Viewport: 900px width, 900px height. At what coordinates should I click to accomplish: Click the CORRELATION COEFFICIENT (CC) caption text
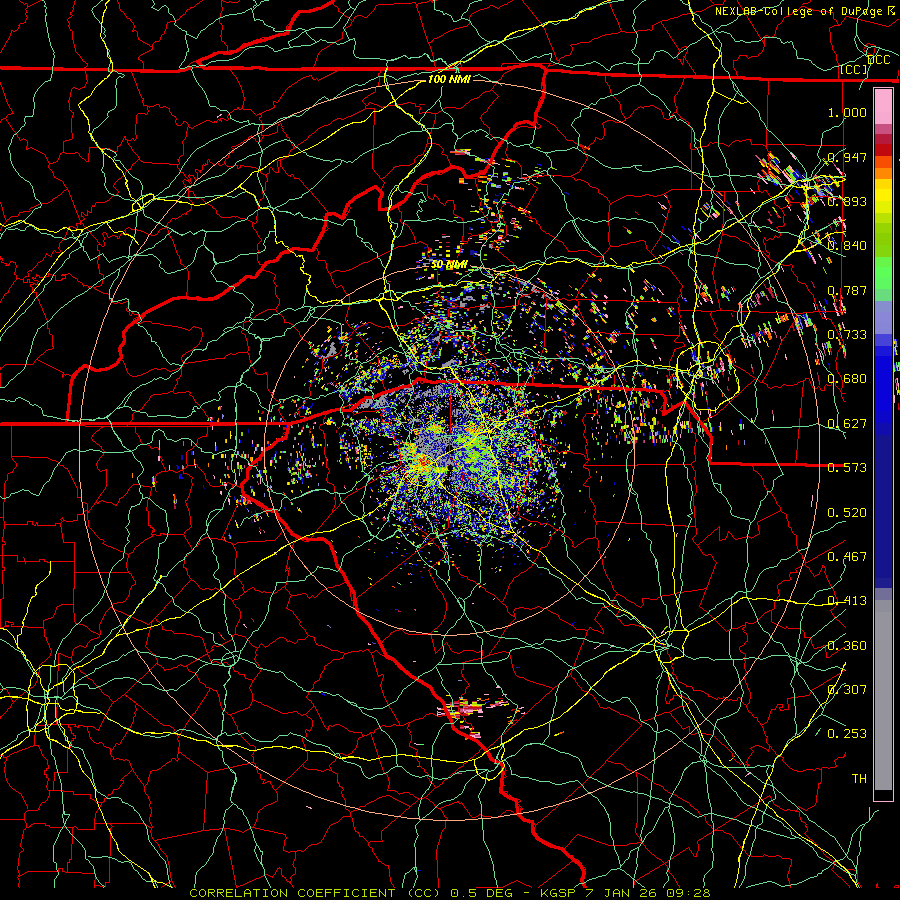(x=315, y=893)
